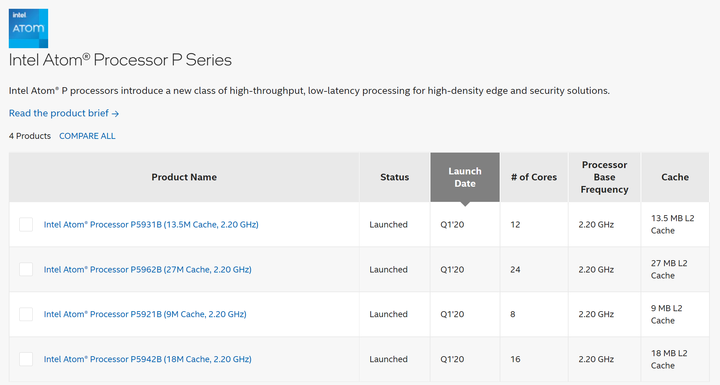Open Intel Atom Processor P5921B link
This screenshot has width=720, height=385.
click(145, 314)
